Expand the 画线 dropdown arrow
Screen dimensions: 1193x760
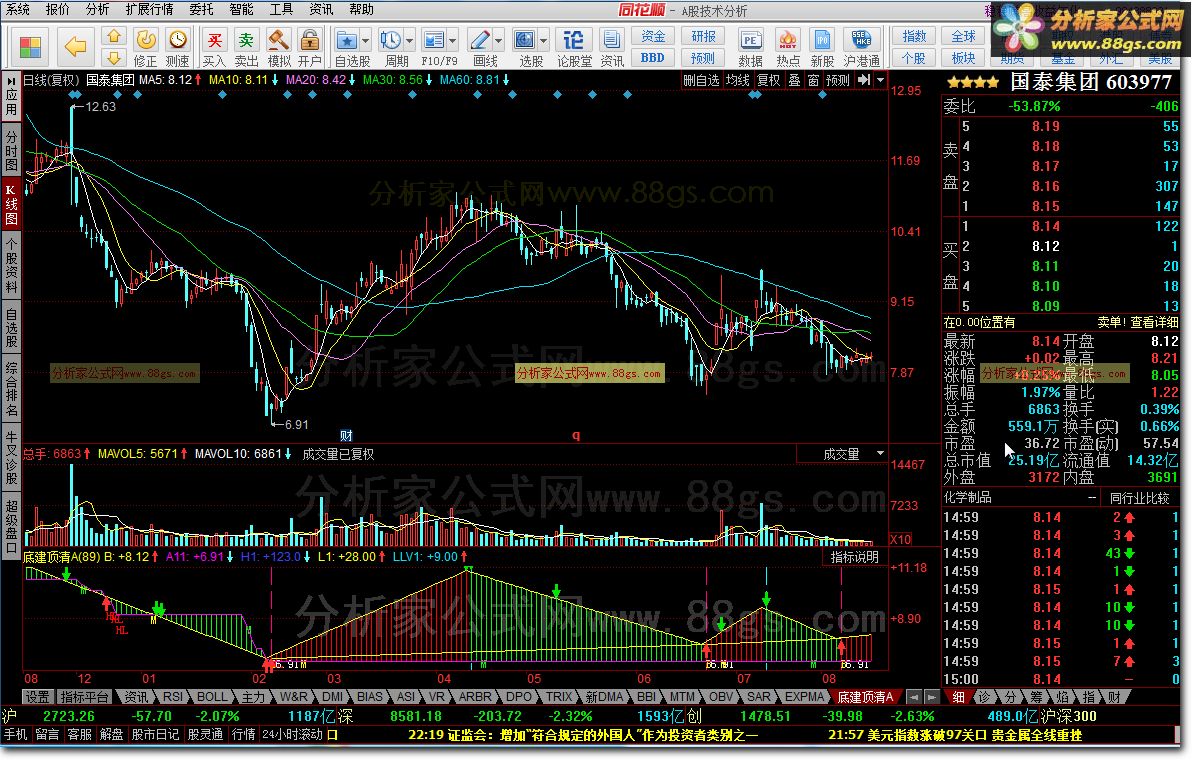click(498, 40)
